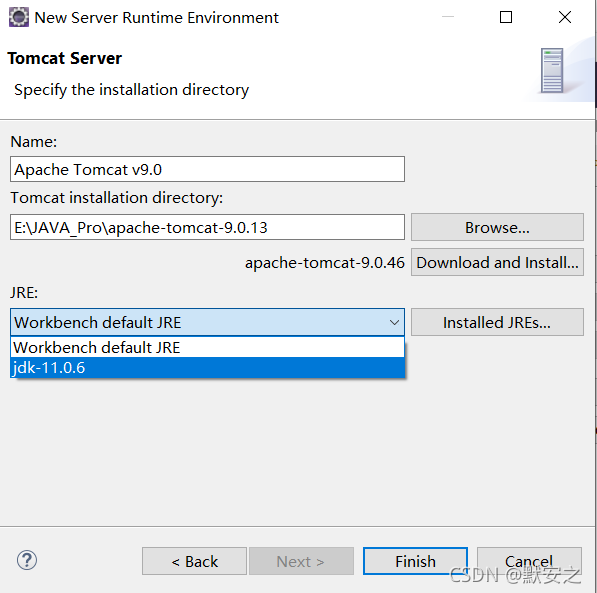Image resolution: width=597 pixels, height=593 pixels.
Task: Click the Eclipse gear icon in title bar
Action: (x=18, y=18)
